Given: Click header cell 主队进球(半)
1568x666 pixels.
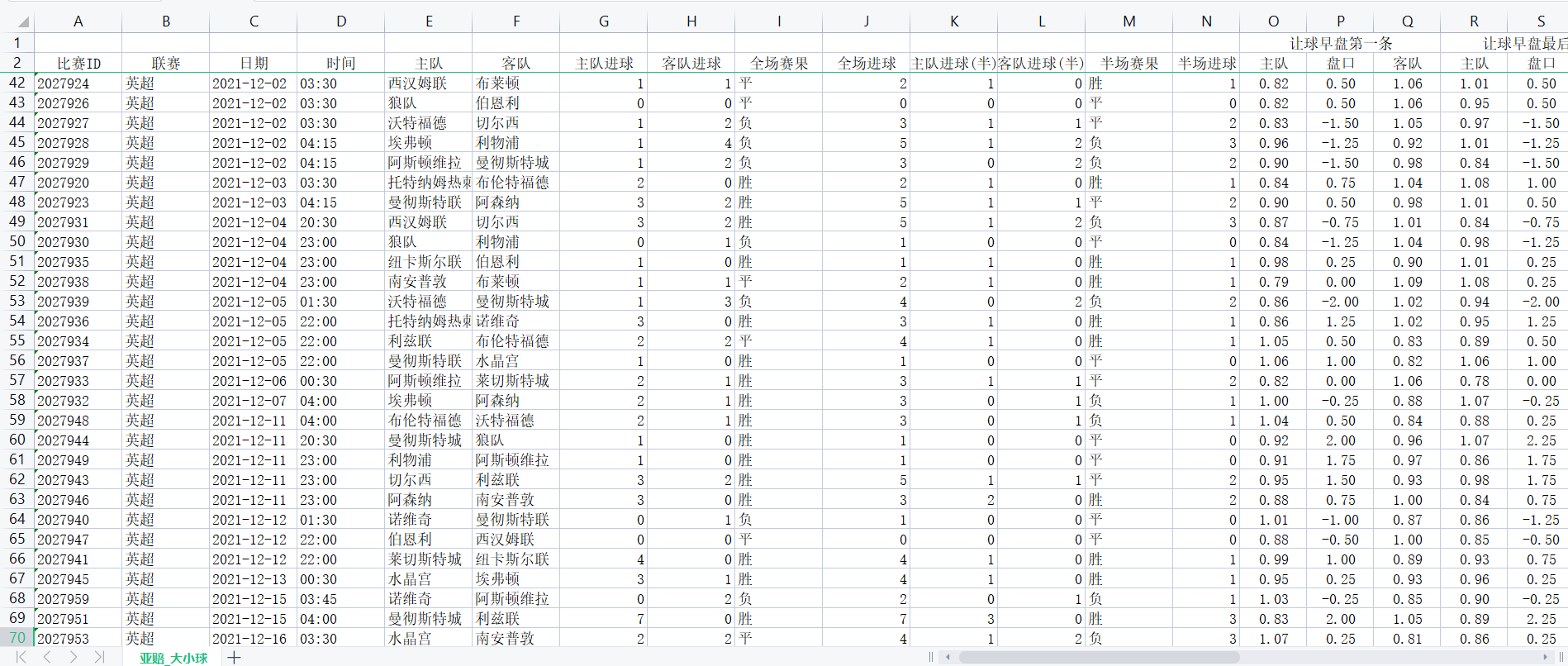Looking at the screenshot, I should 954,64.
